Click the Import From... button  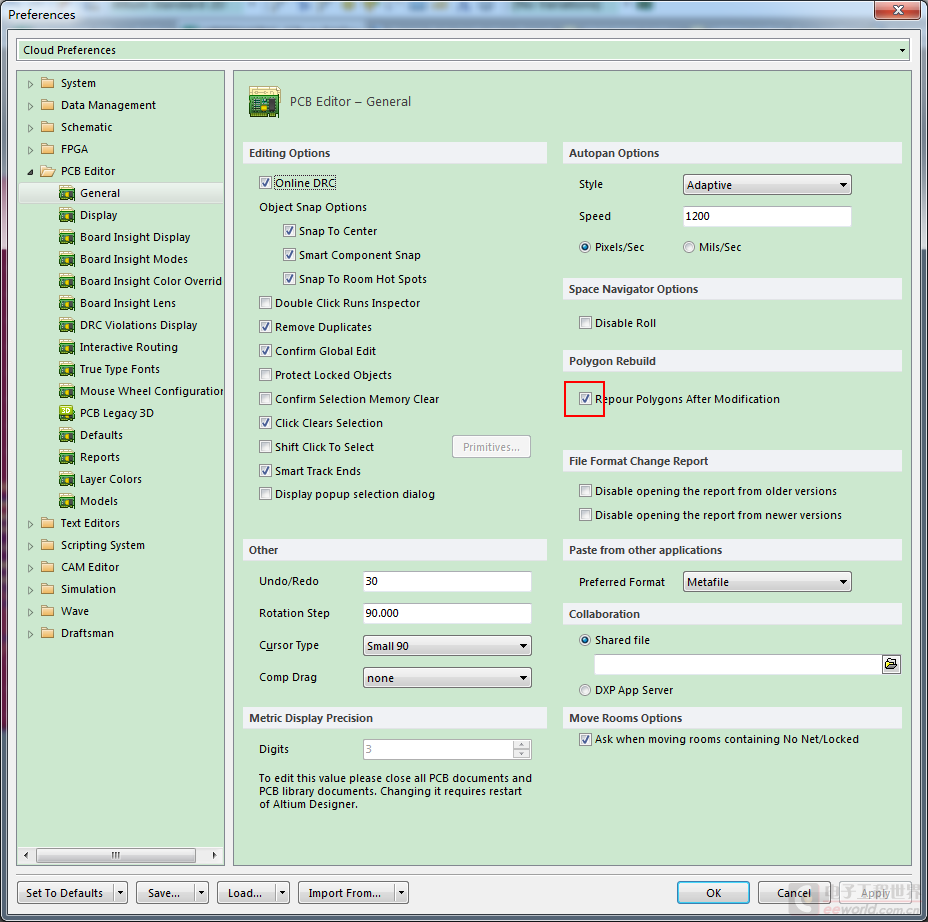pos(345,893)
